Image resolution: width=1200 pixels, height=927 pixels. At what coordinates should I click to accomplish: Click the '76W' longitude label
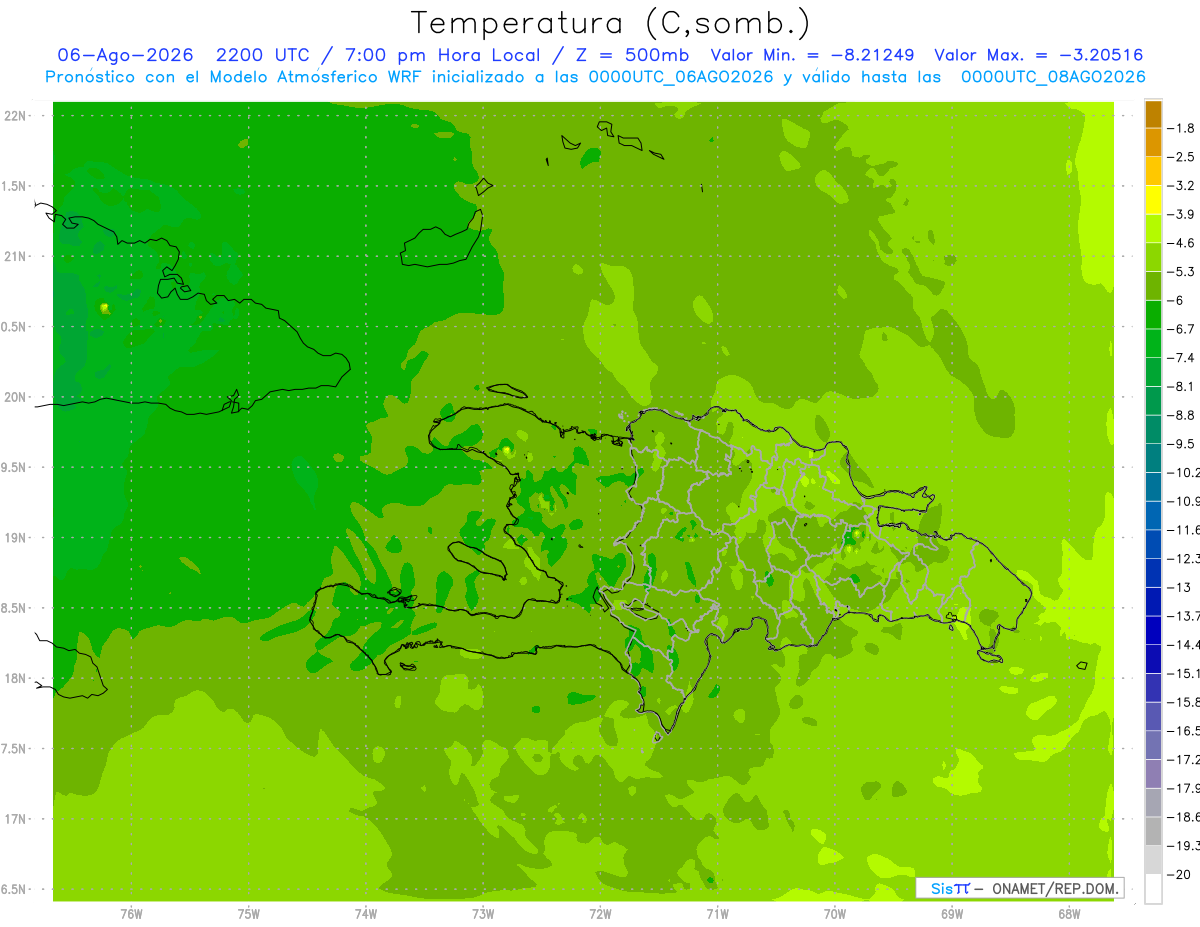click(x=131, y=913)
